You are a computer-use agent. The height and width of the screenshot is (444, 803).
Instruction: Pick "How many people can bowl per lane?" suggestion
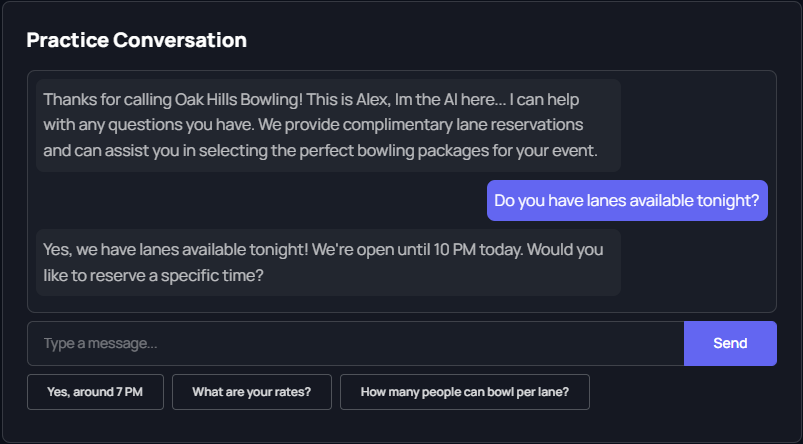click(x=464, y=392)
